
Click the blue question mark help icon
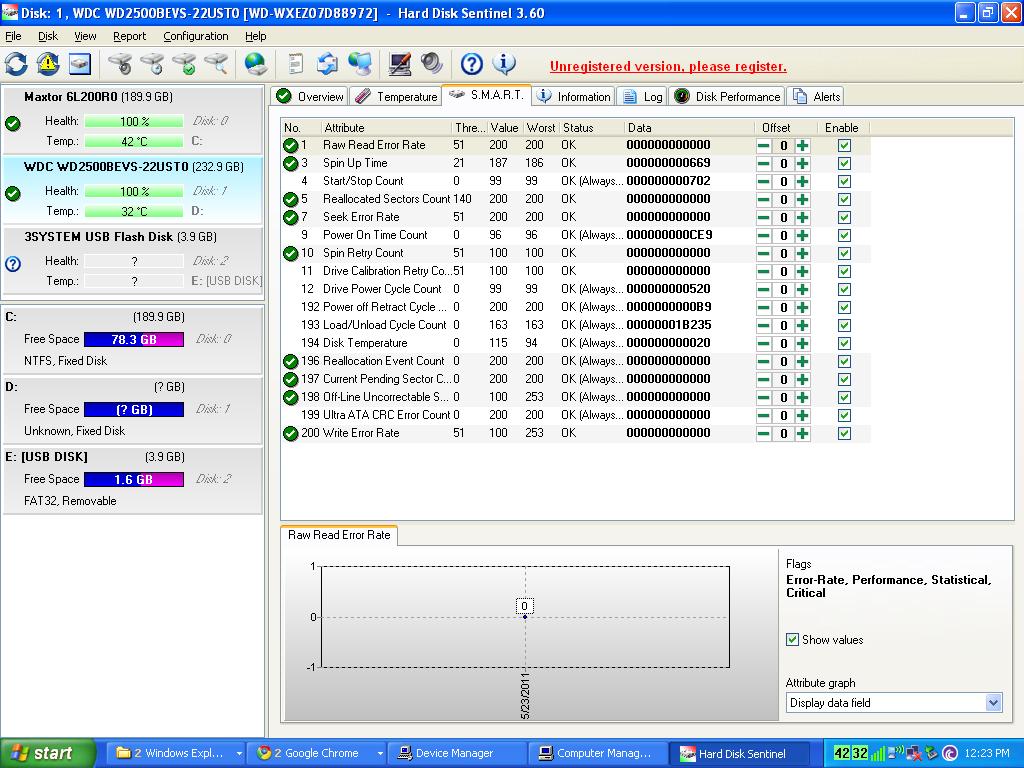[x=472, y=64]
